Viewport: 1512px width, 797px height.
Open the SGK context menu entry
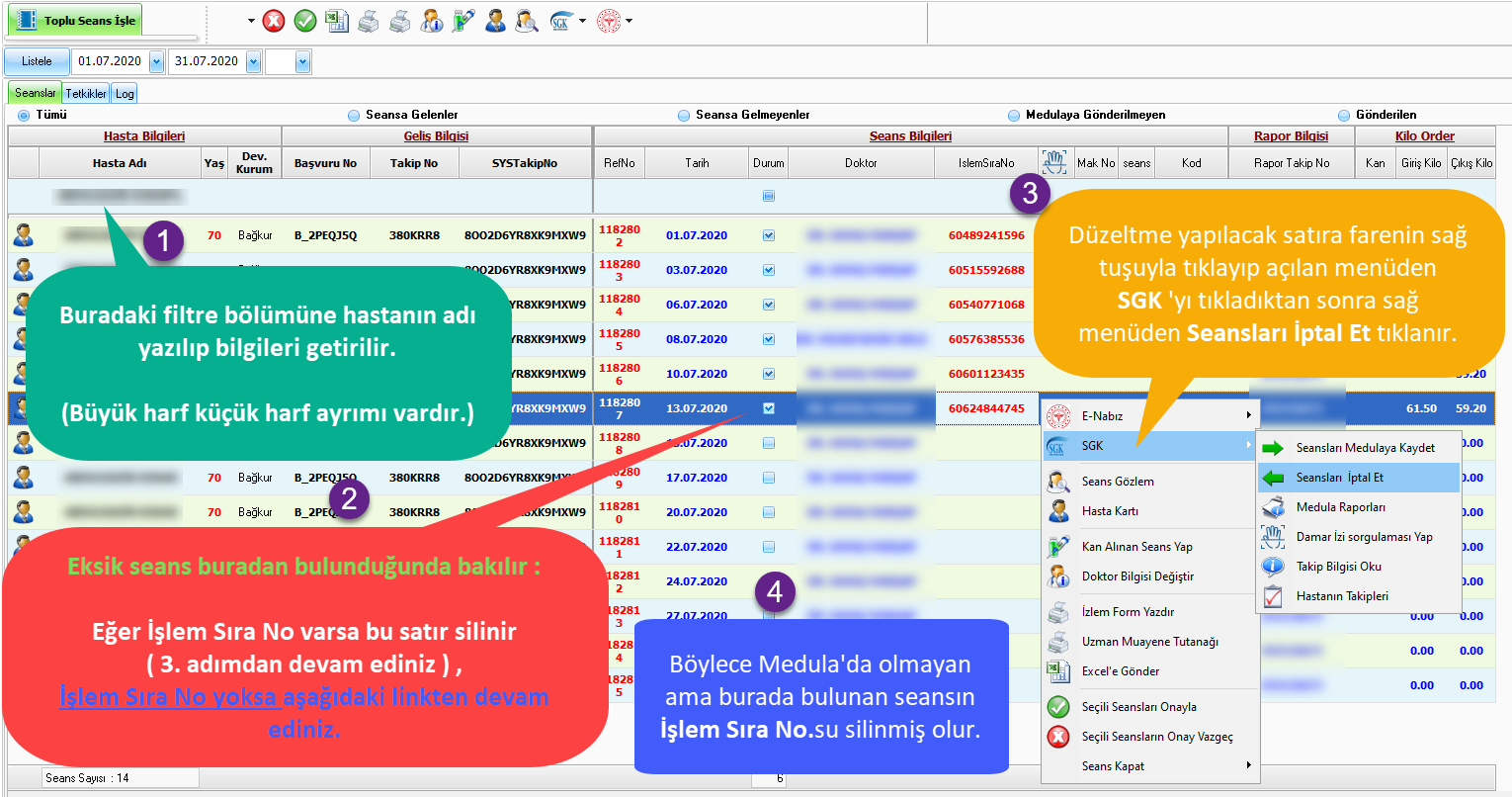(x=1149, y=446)
